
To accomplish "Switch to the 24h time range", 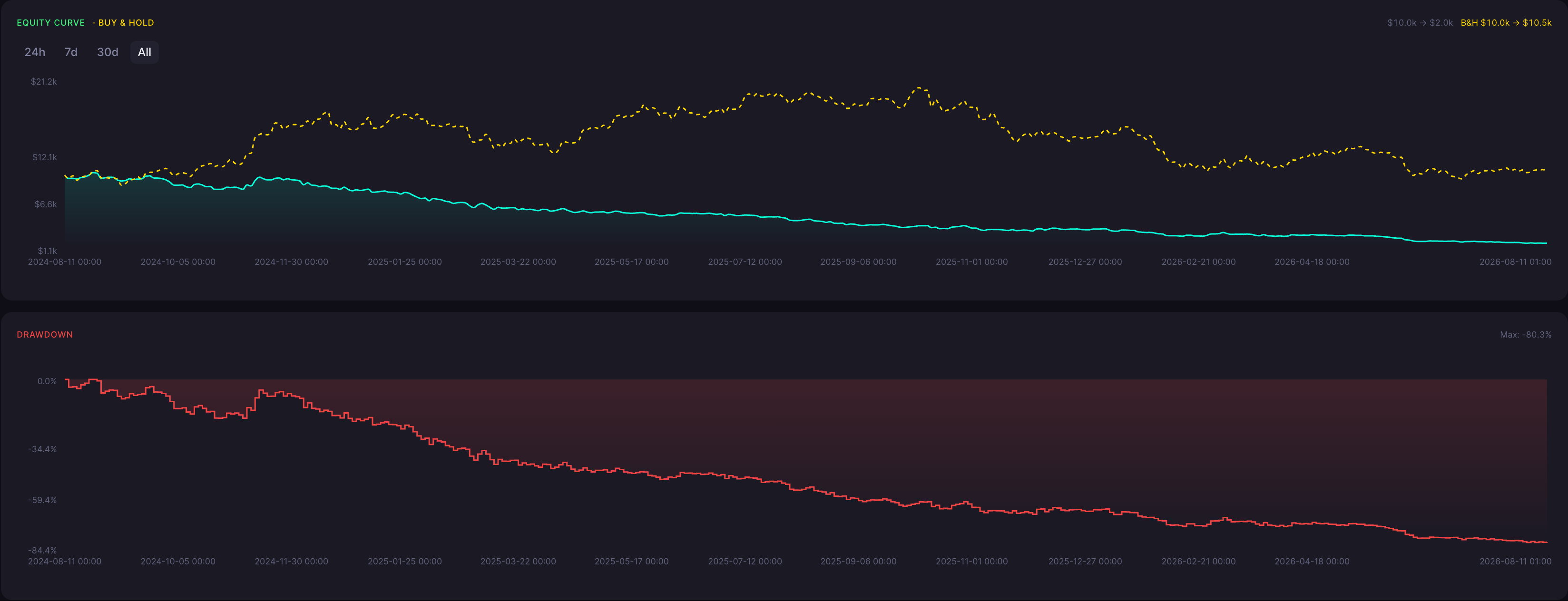I will click(35, 52).
